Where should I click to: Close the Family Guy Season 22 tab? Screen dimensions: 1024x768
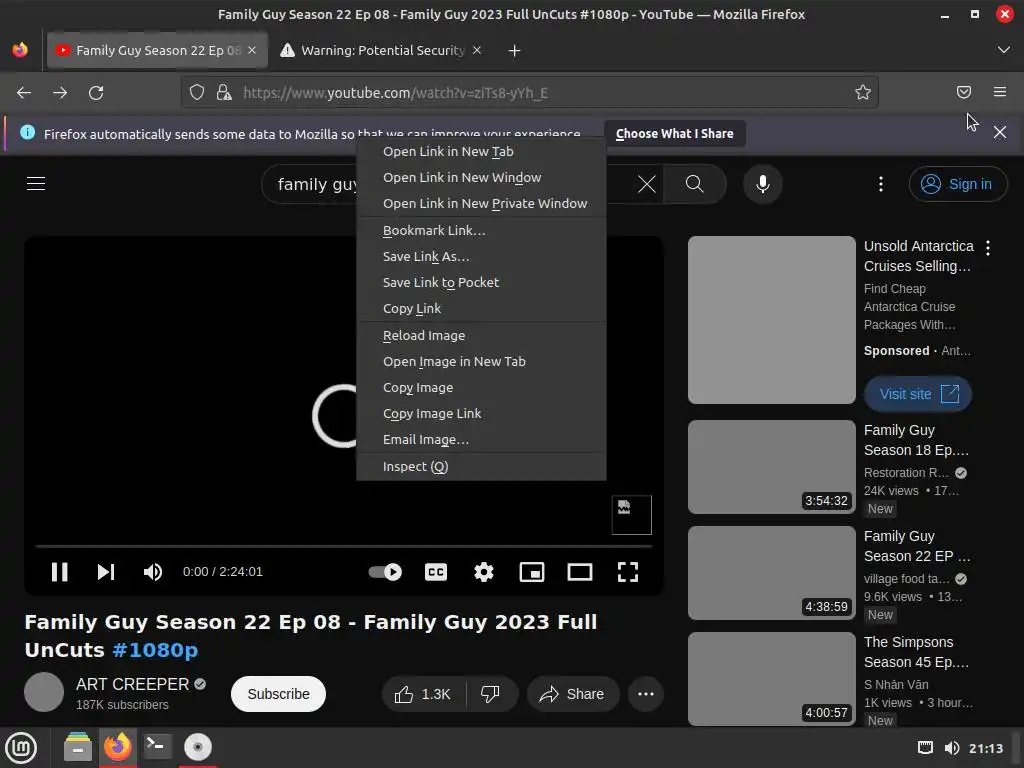[252, 50]
